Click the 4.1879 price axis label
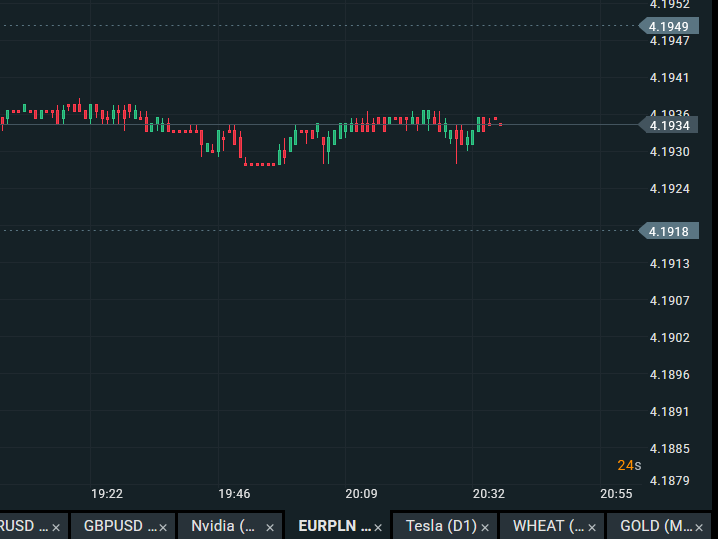Image resolution: width=718 pixels, height=539 pixels. click(669, 480)
